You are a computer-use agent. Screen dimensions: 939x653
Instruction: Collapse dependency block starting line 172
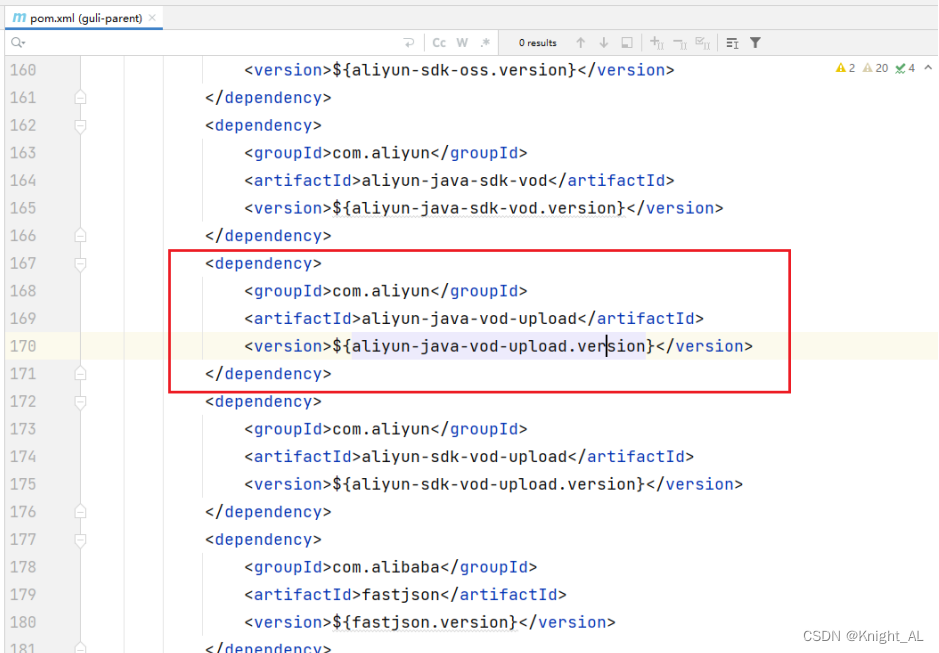80,401
